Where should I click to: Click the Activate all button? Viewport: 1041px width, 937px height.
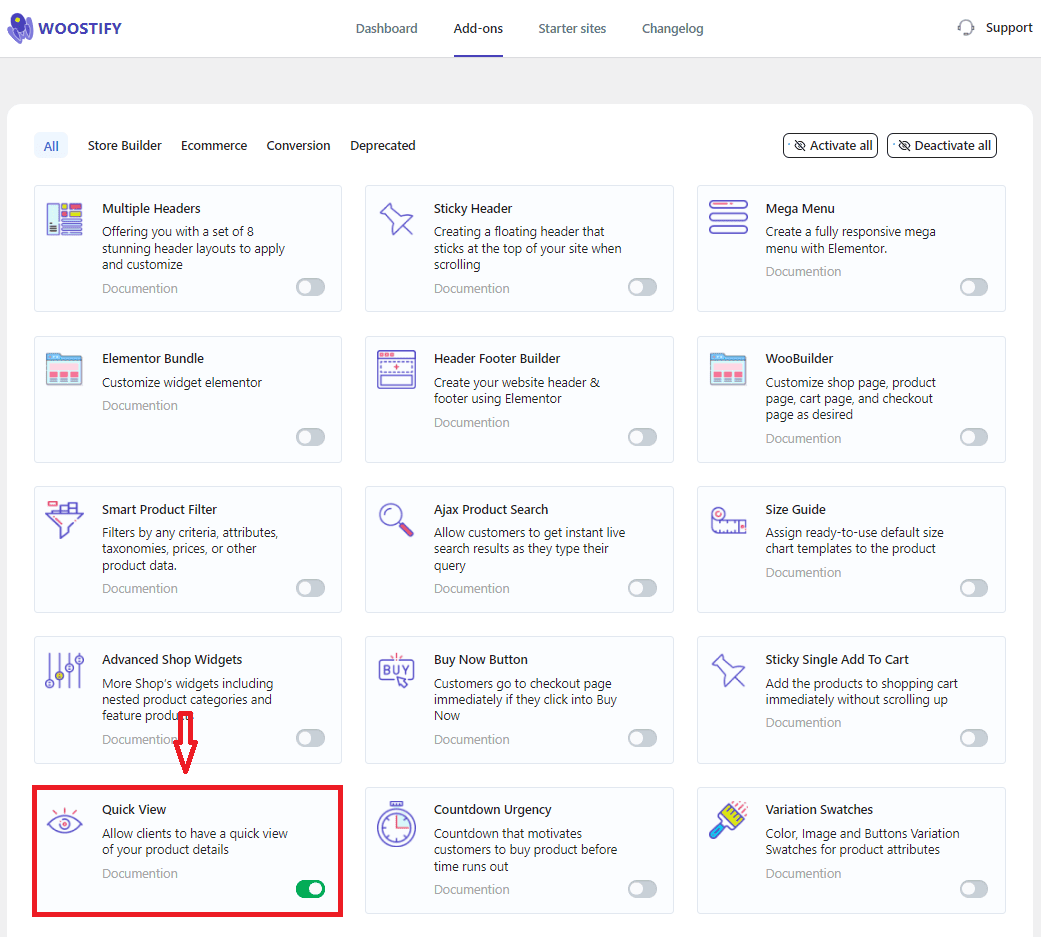[831, 145]
